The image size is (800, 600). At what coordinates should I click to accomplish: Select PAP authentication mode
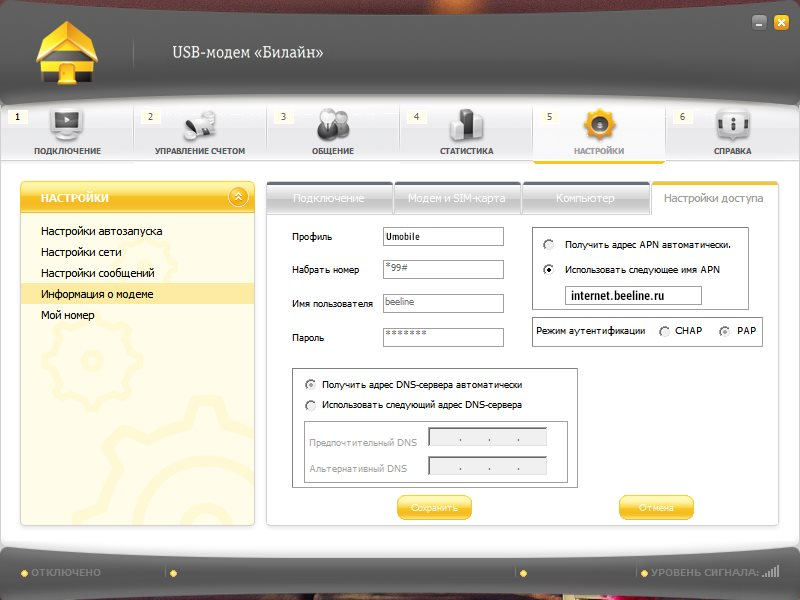(x=725, y=331)
